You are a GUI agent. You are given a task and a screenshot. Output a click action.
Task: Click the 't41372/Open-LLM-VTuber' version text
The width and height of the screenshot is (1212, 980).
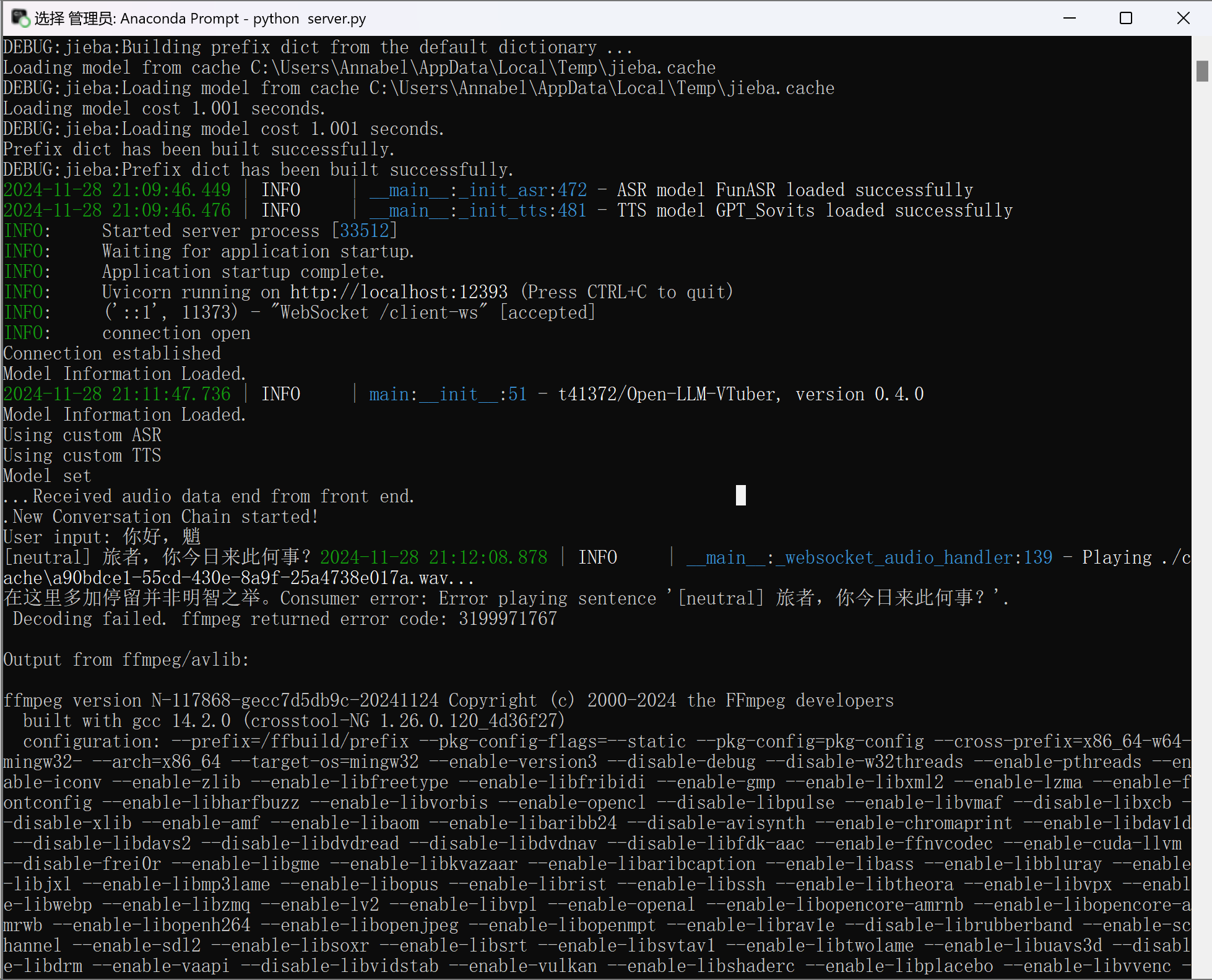[667, 394]
